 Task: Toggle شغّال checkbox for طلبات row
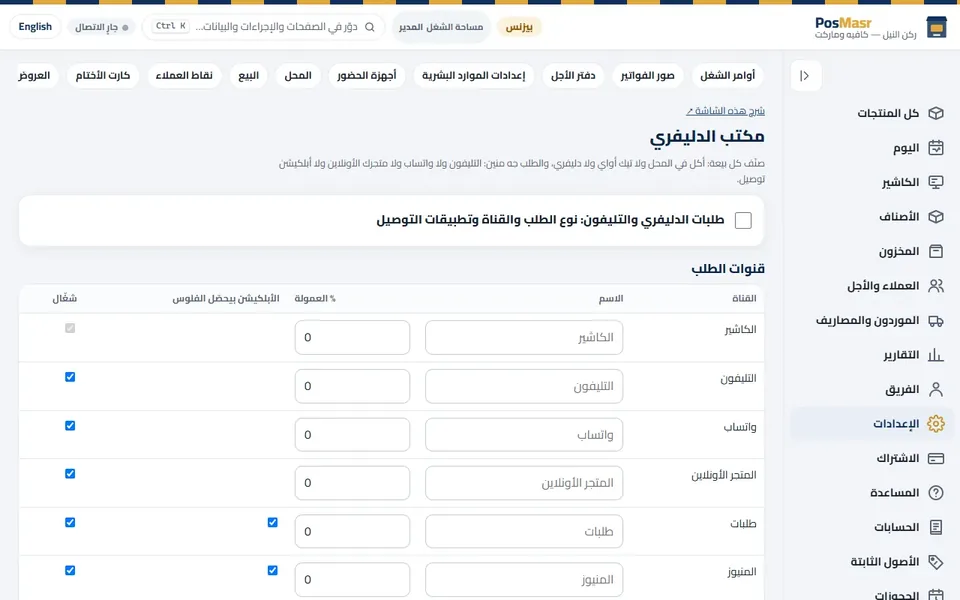pos(70,522)
